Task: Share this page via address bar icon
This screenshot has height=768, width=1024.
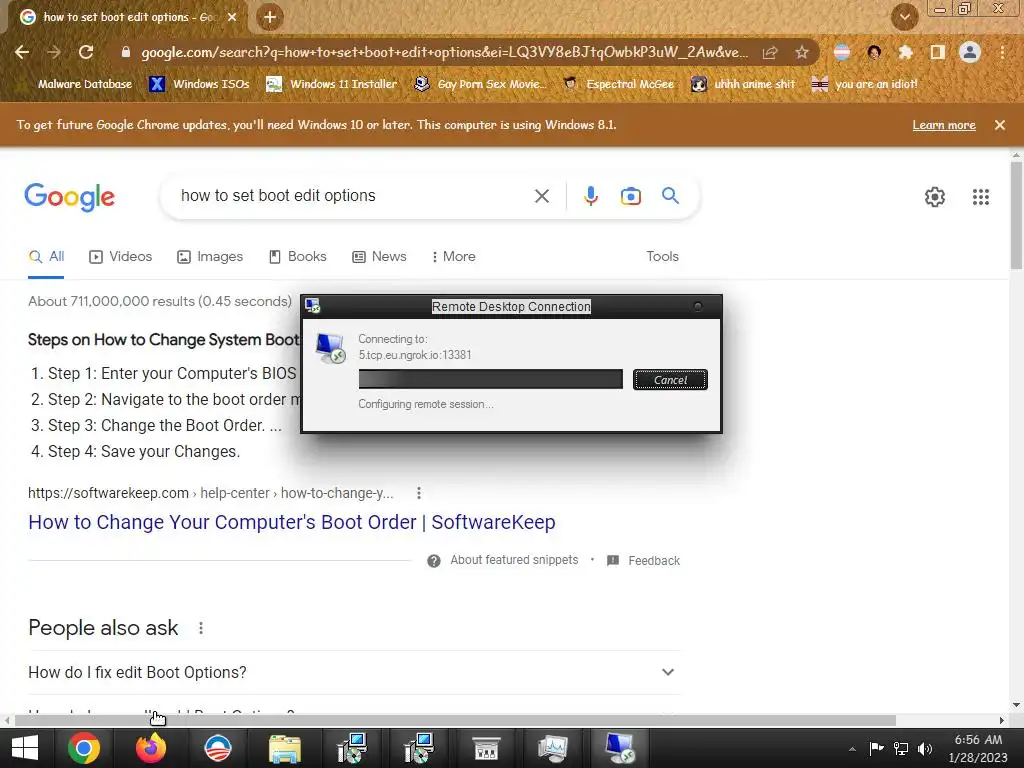Action: click(x=771, y=52)
